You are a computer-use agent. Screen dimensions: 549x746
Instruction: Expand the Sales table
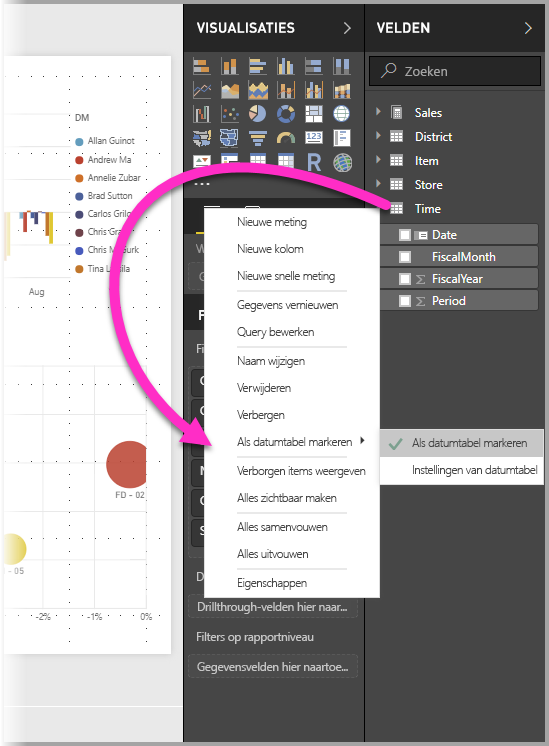pos(378,112)
